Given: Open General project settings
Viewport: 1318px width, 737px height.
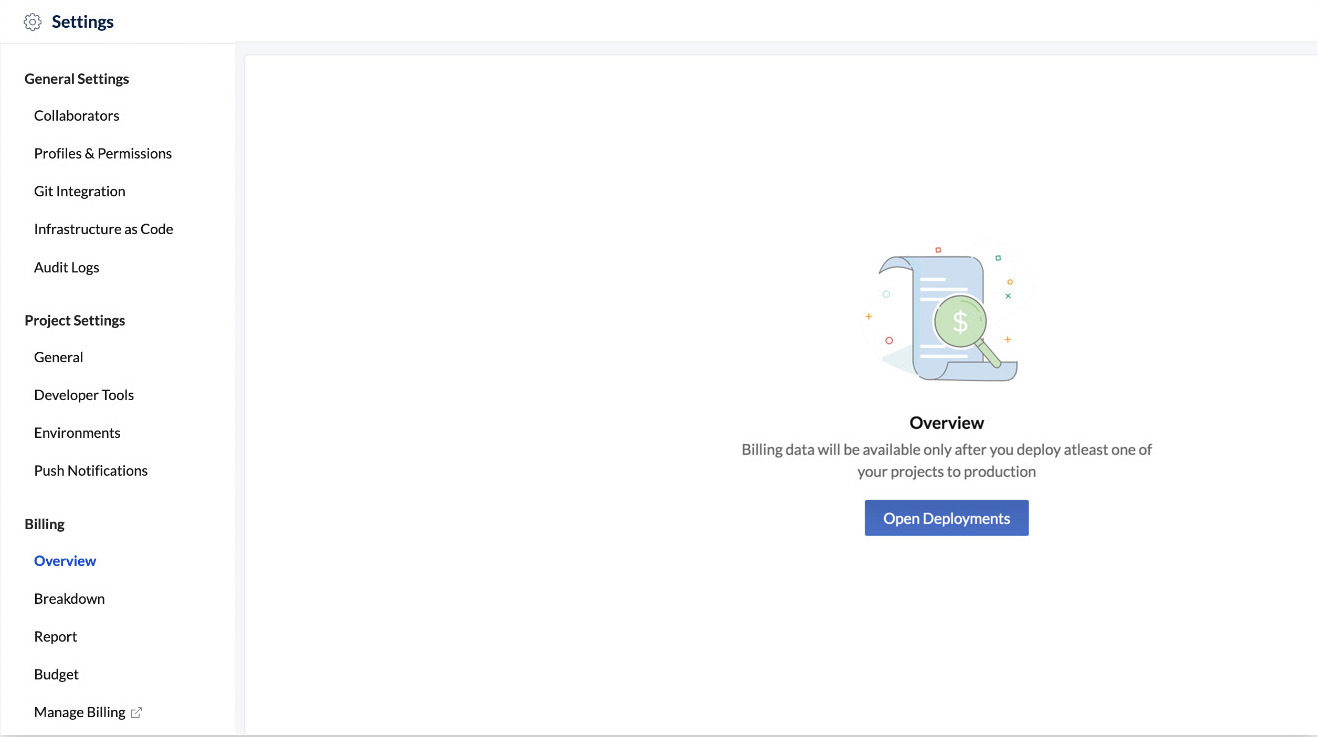Looking at the screenshot, I should pos(59,358).
